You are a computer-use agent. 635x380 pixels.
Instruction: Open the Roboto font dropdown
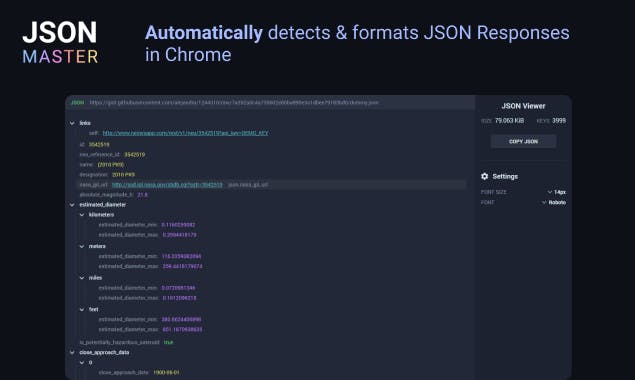pos(554,202)
